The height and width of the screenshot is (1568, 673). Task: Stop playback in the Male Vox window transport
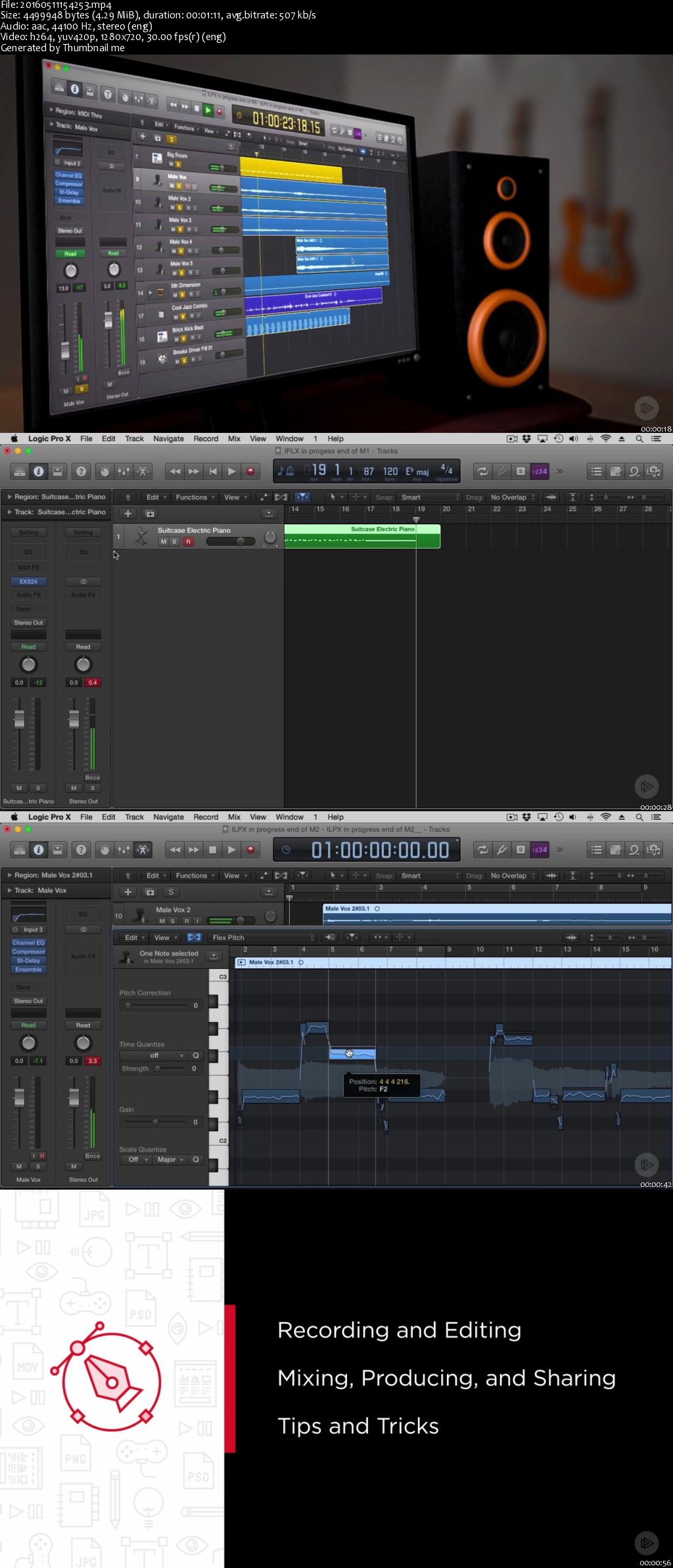point(212,849)
